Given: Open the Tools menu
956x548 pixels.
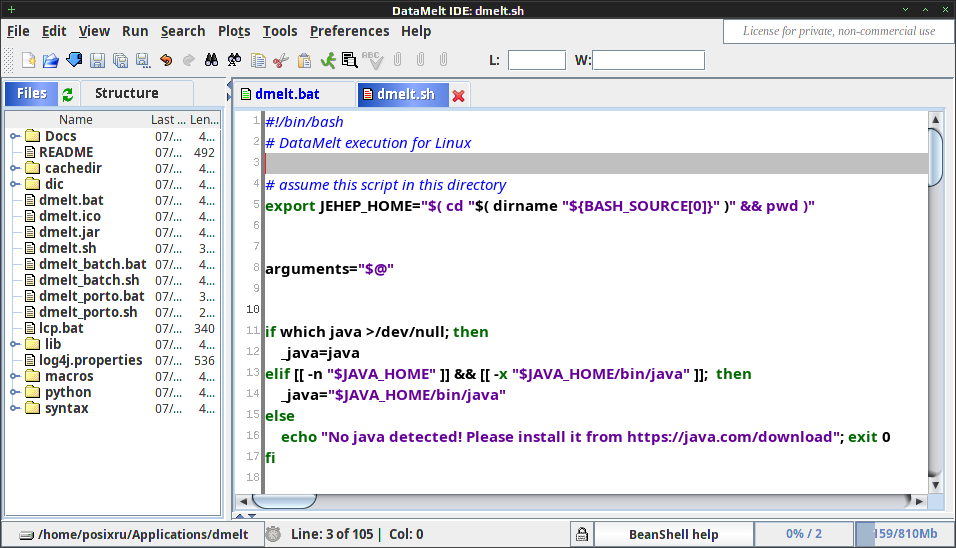Looking at the screenshot, I should point(280,31).
